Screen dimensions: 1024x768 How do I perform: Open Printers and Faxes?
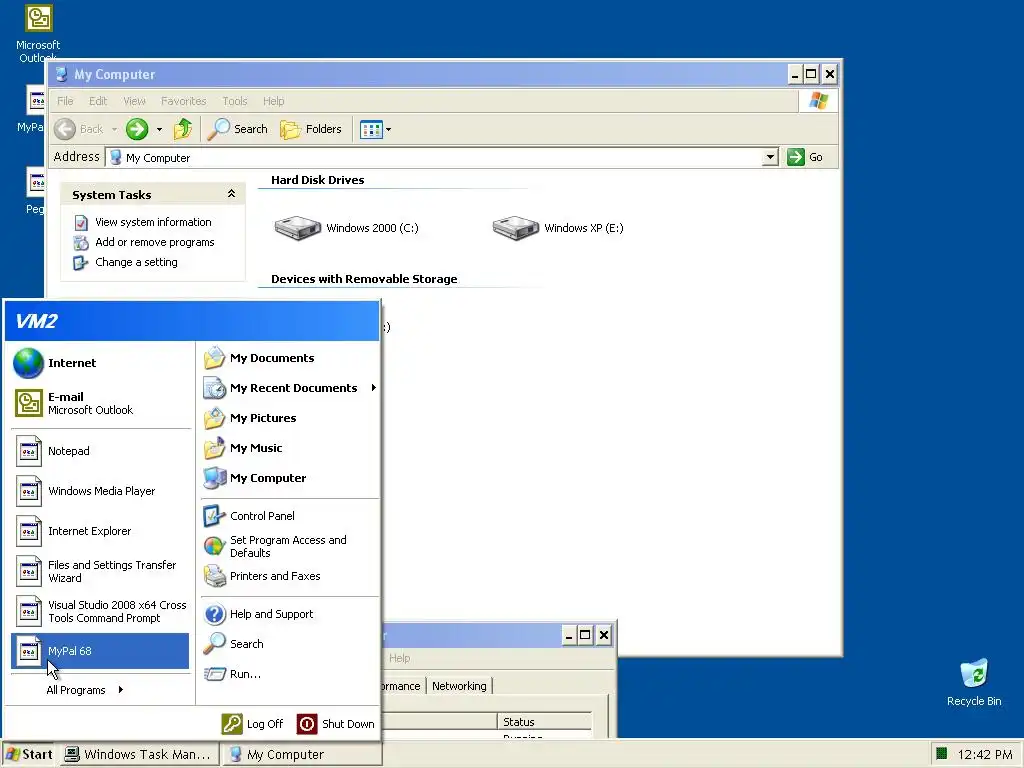[x=290, y=576]
